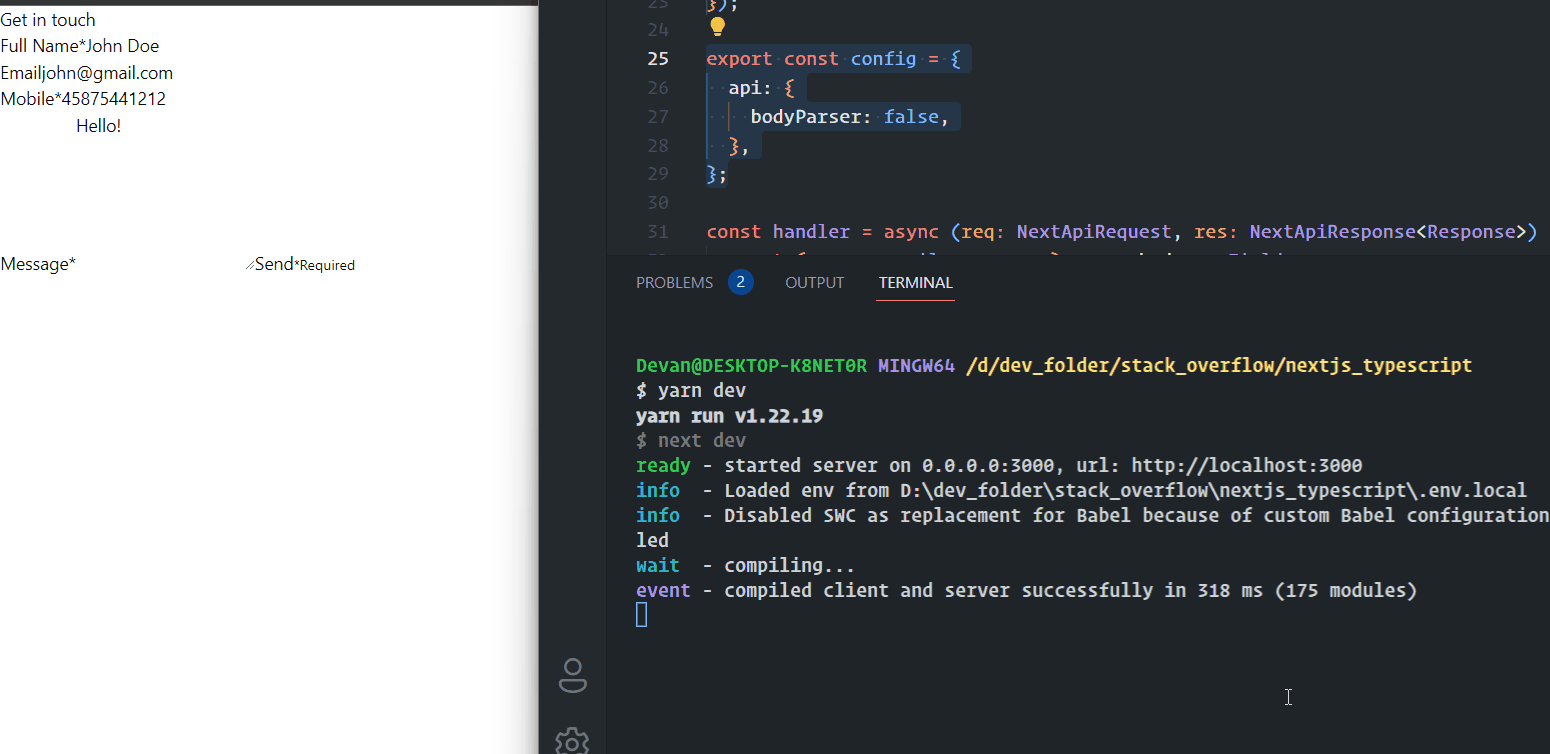
Task: Click the *Required label next to Send
Action: 326,265
